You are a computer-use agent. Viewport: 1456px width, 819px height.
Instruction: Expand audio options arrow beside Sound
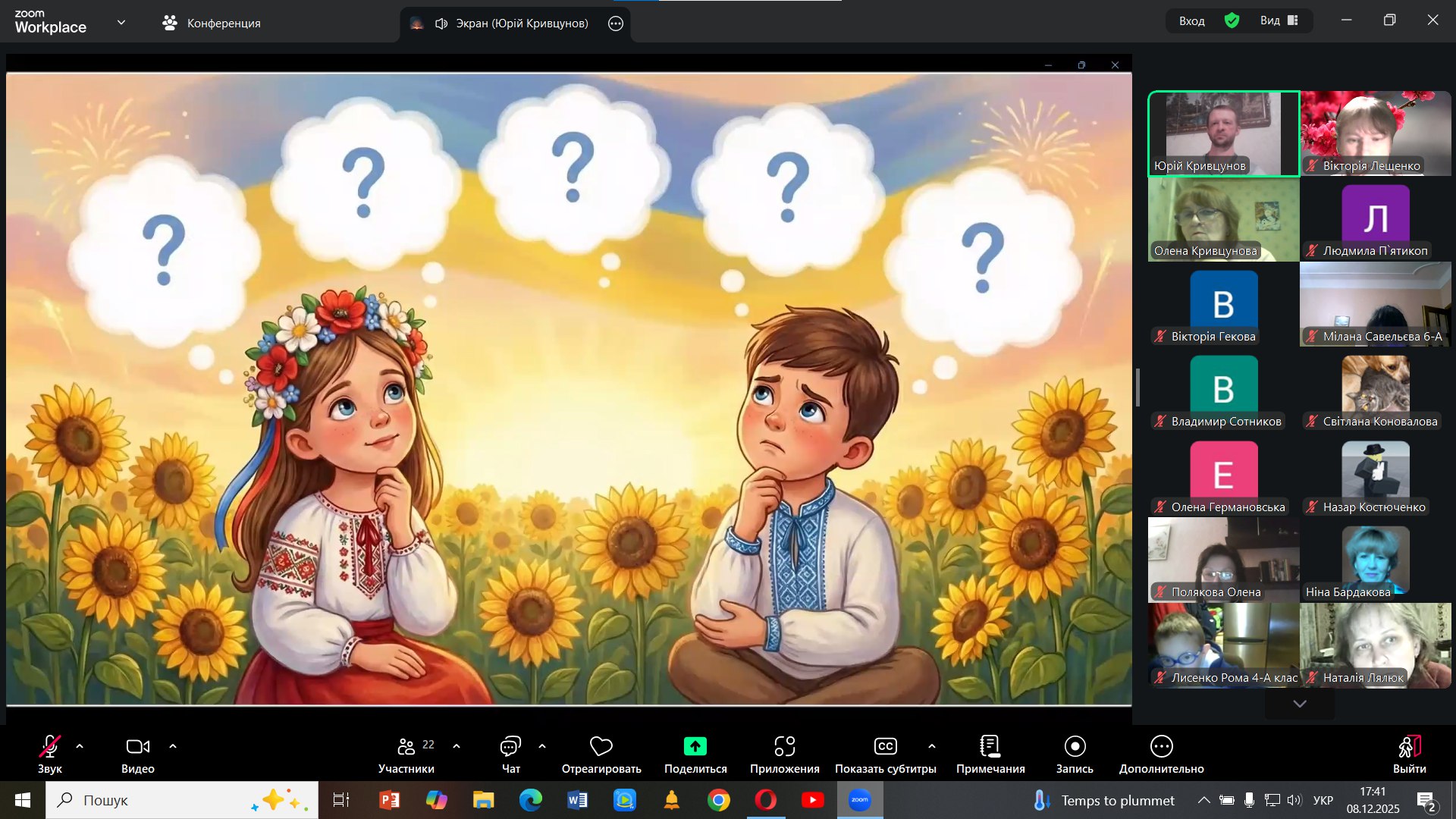(80, 747)
